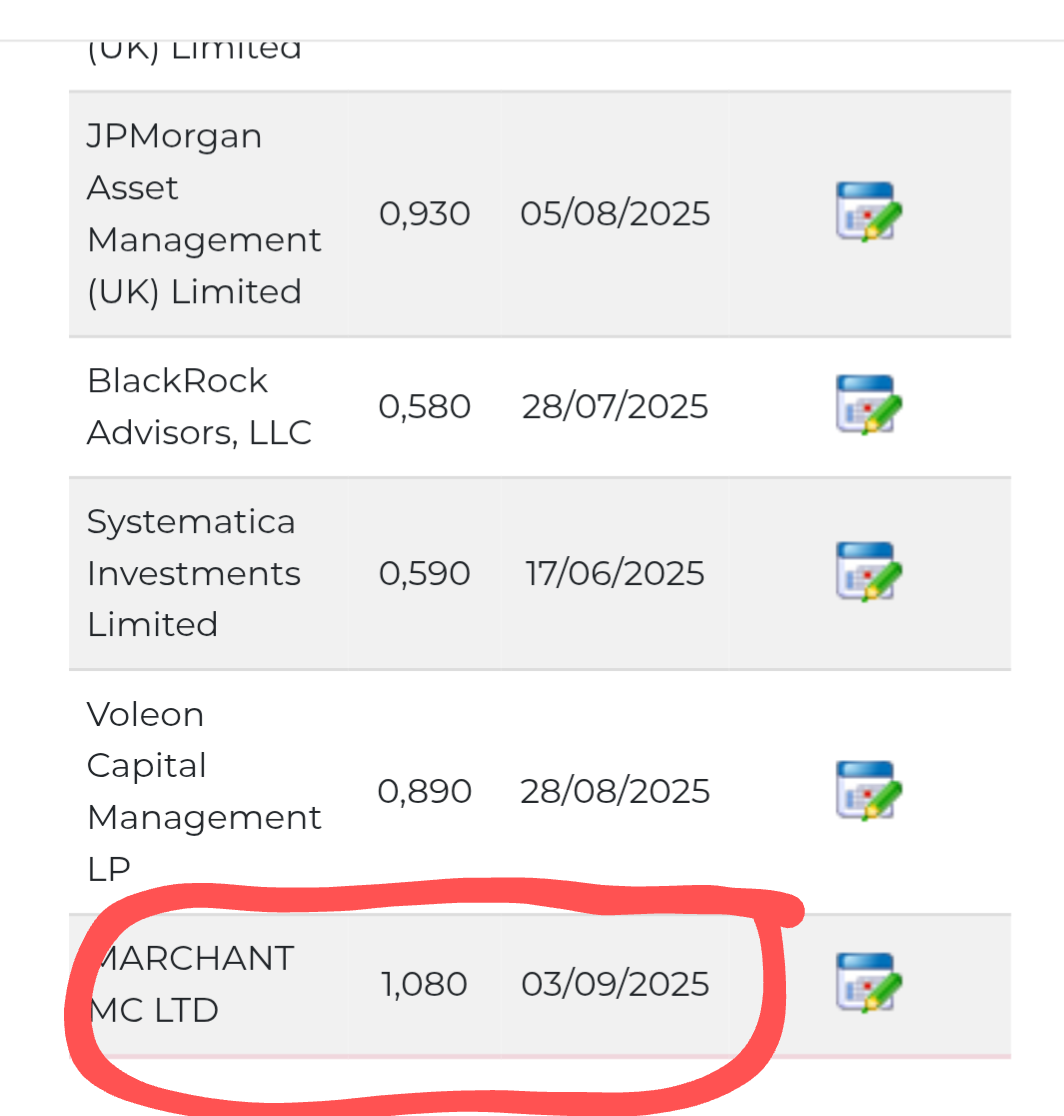Click the date 28/07/2025
The image size is (1064, 1116).
click(x=615, y=406)
